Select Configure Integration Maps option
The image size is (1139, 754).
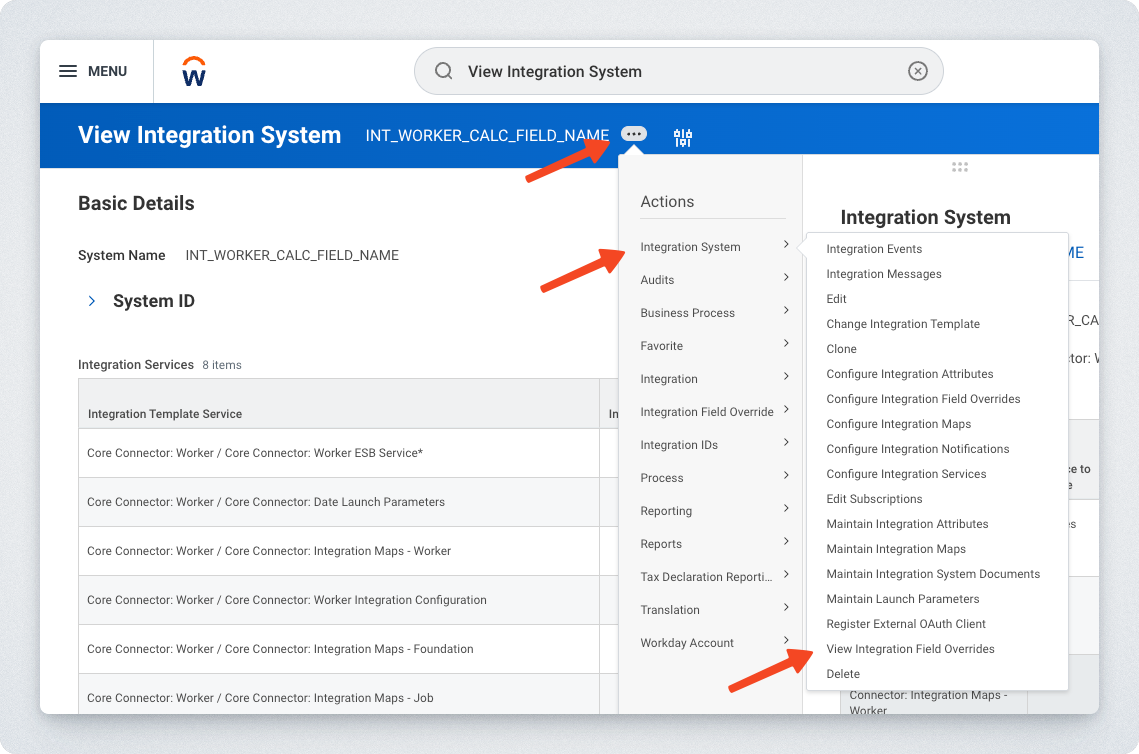pyautogui.click(x=898, y=424)
